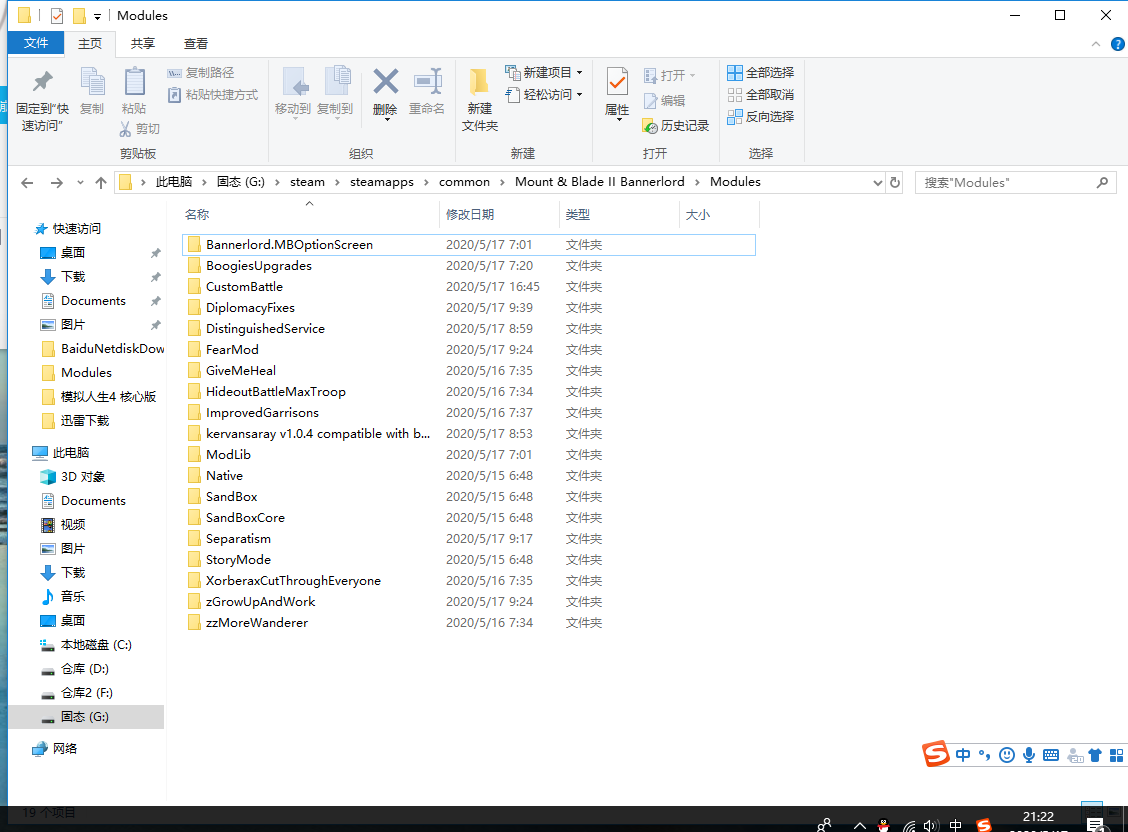Go back with the back arrow

(x=27, y=183)
